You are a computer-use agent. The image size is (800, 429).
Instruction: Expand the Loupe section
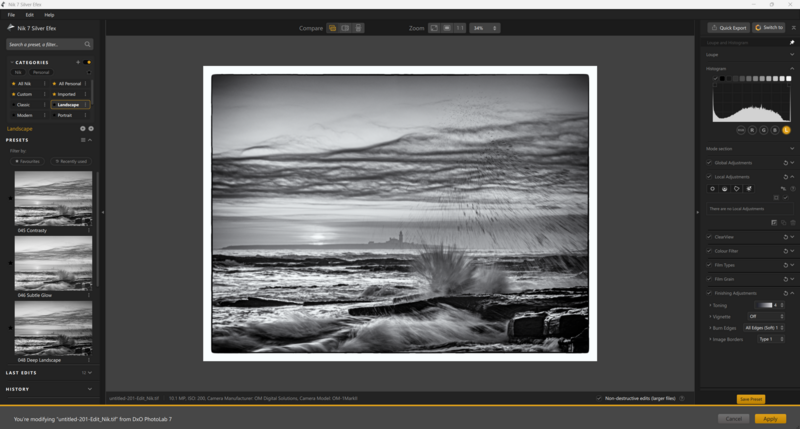(792, 55)
